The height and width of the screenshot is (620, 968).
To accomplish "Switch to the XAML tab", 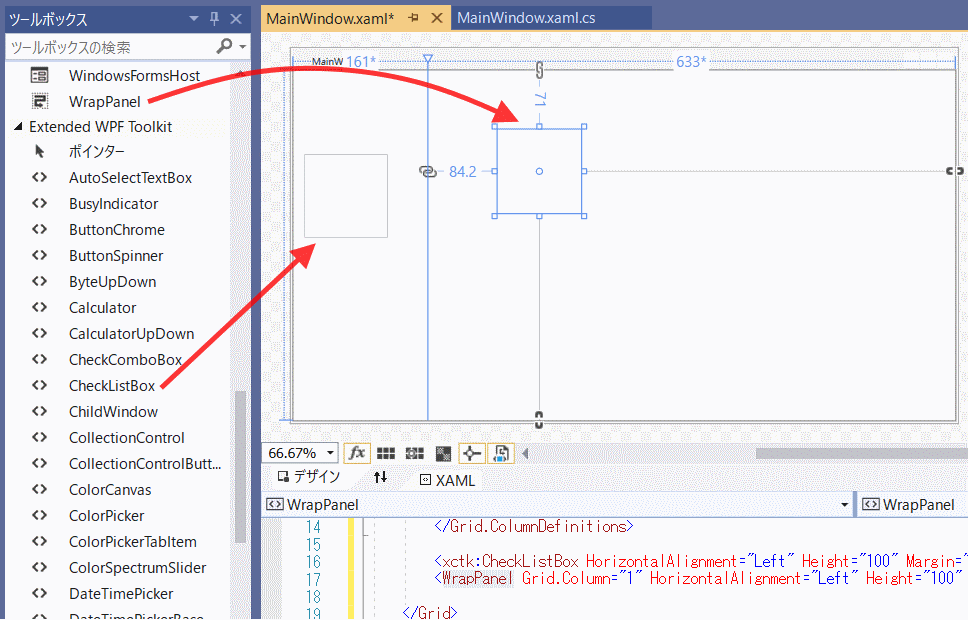I will [448, 480].
